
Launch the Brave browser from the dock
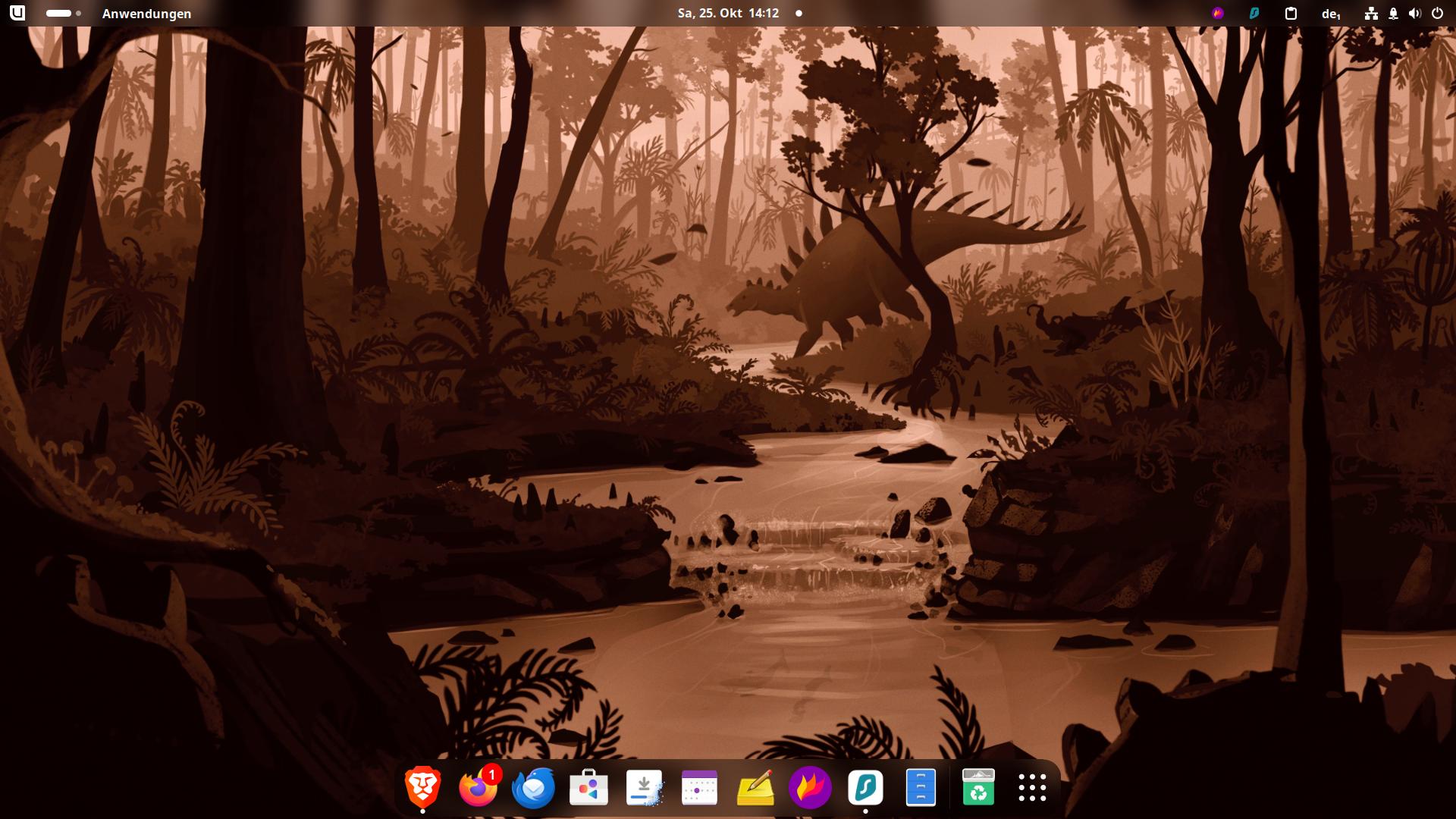point(422,787)
